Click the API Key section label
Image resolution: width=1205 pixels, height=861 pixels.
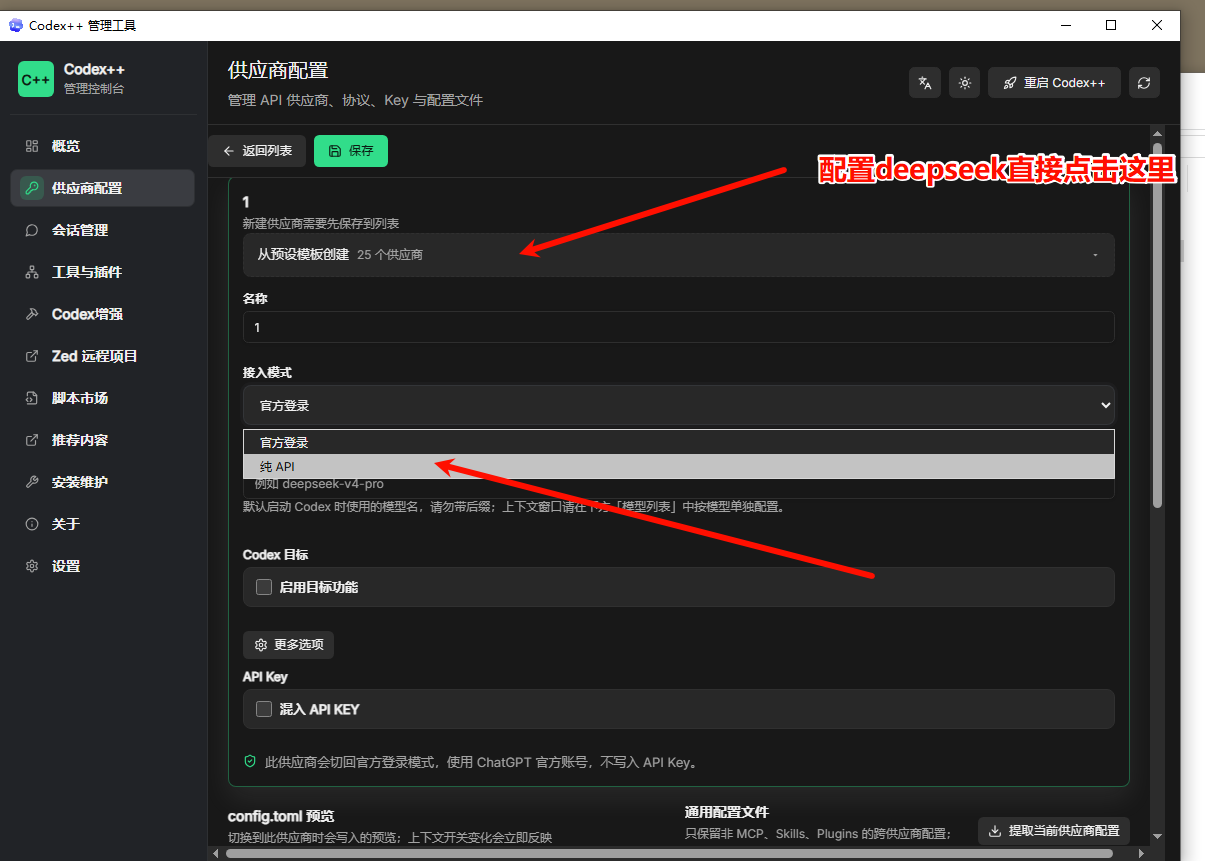(x=265, y=677)
